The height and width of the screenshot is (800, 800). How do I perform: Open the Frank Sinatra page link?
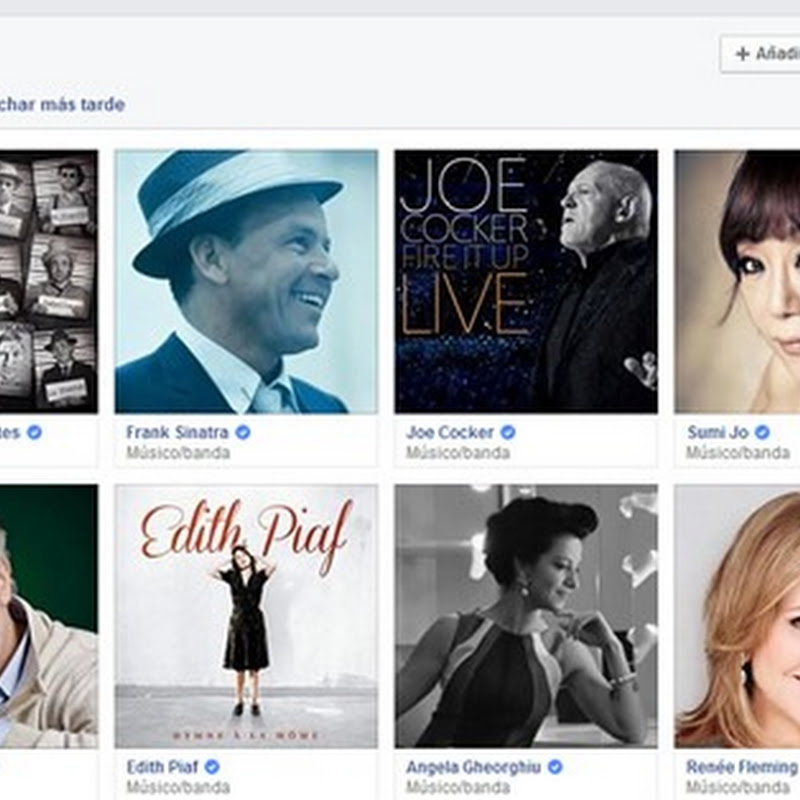(177, 433)
